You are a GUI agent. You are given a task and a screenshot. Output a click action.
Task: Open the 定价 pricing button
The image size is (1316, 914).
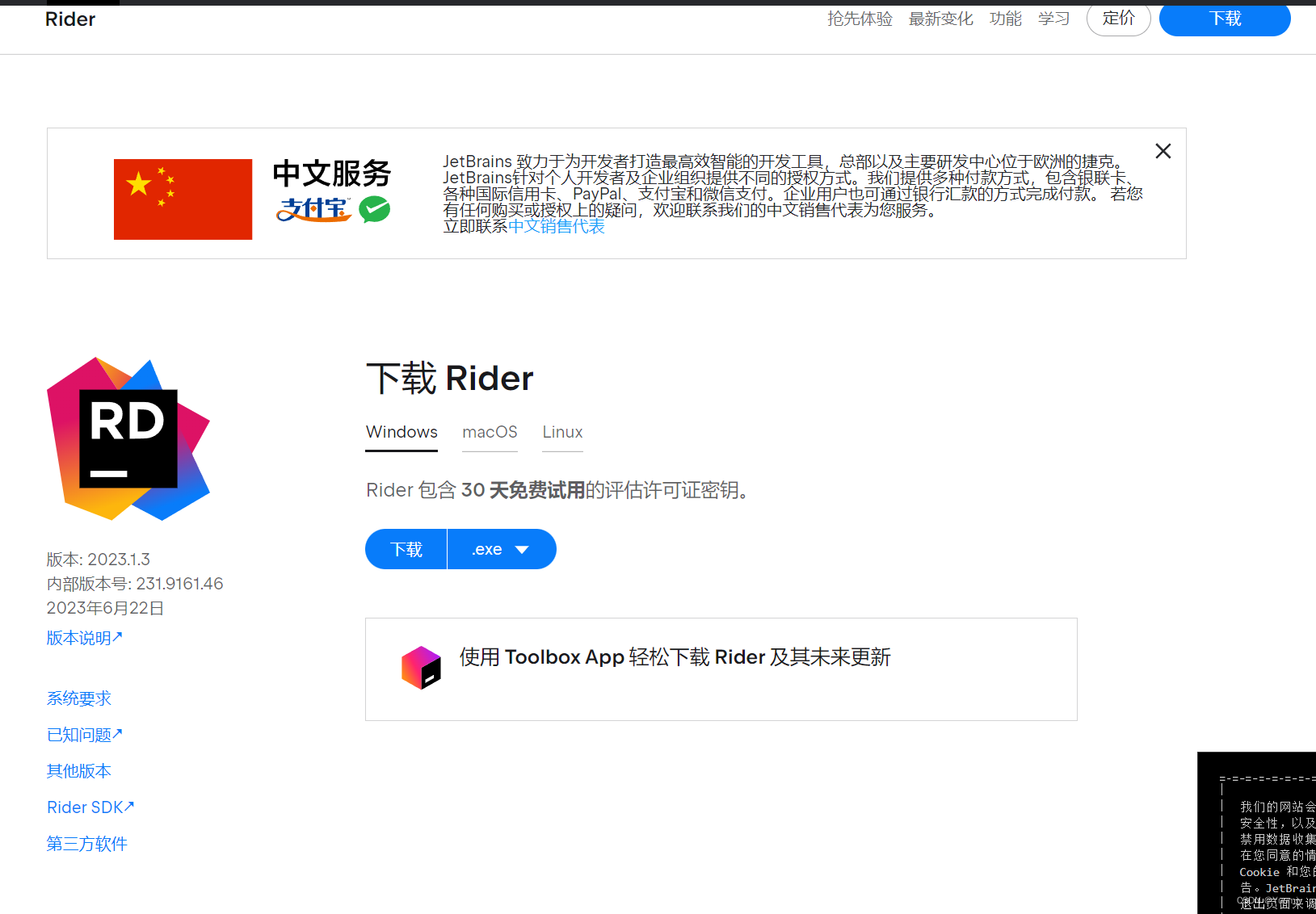click(1118, 19)
